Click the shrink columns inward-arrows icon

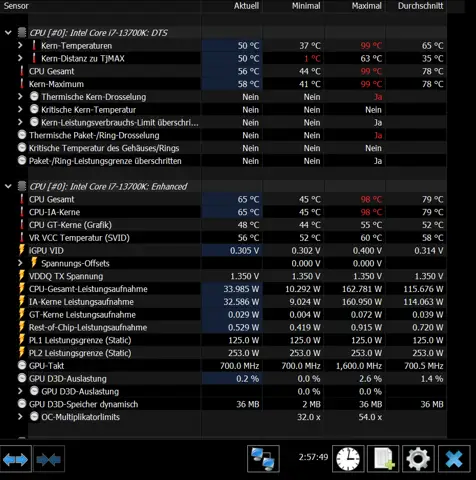point(49,459)
